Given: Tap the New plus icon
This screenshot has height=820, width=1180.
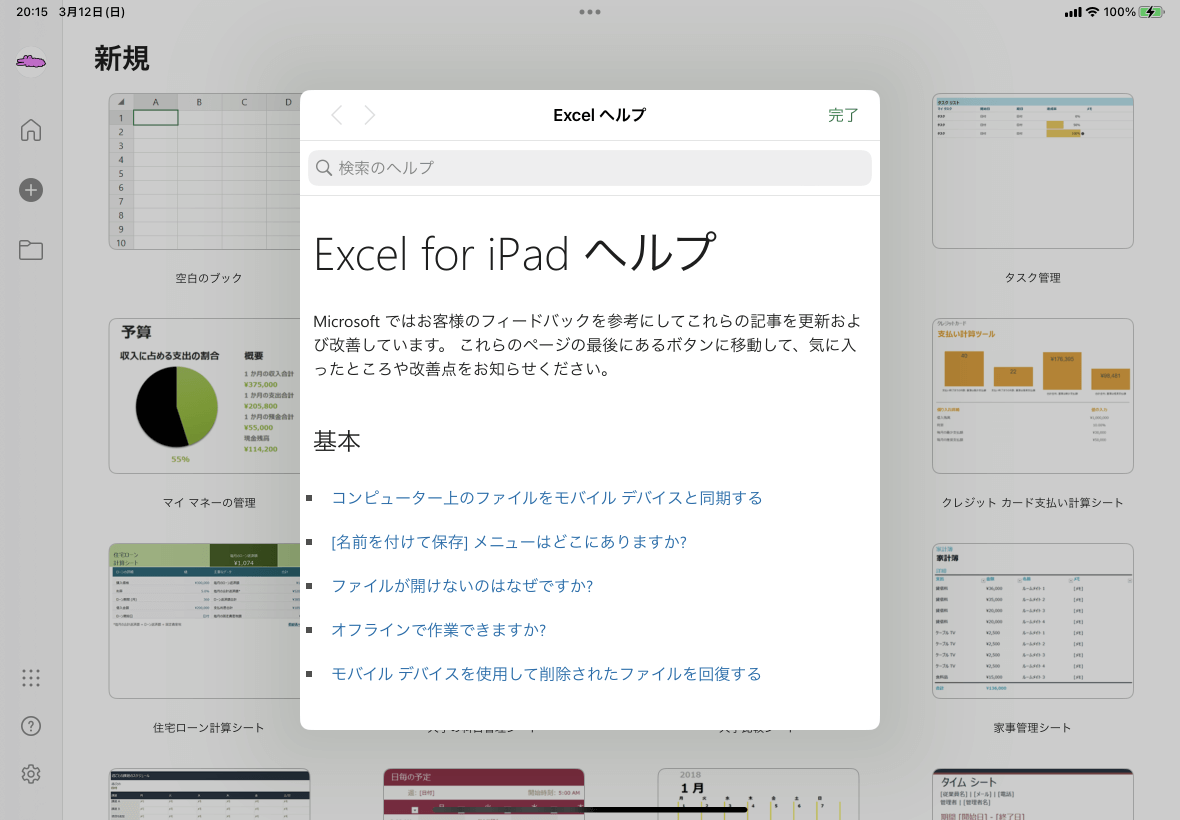Looking at the screenshot, I should click(31, 190).
